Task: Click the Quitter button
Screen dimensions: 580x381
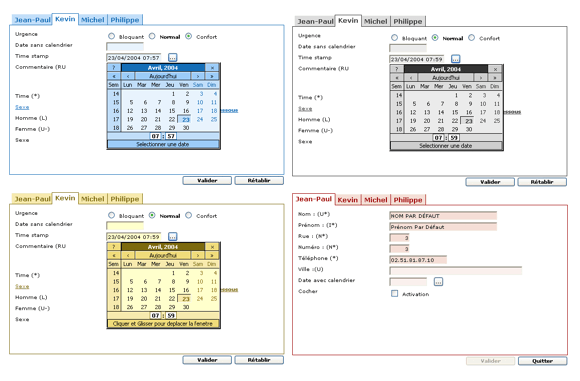Action: pyautogui.click(x=542, y=361)
